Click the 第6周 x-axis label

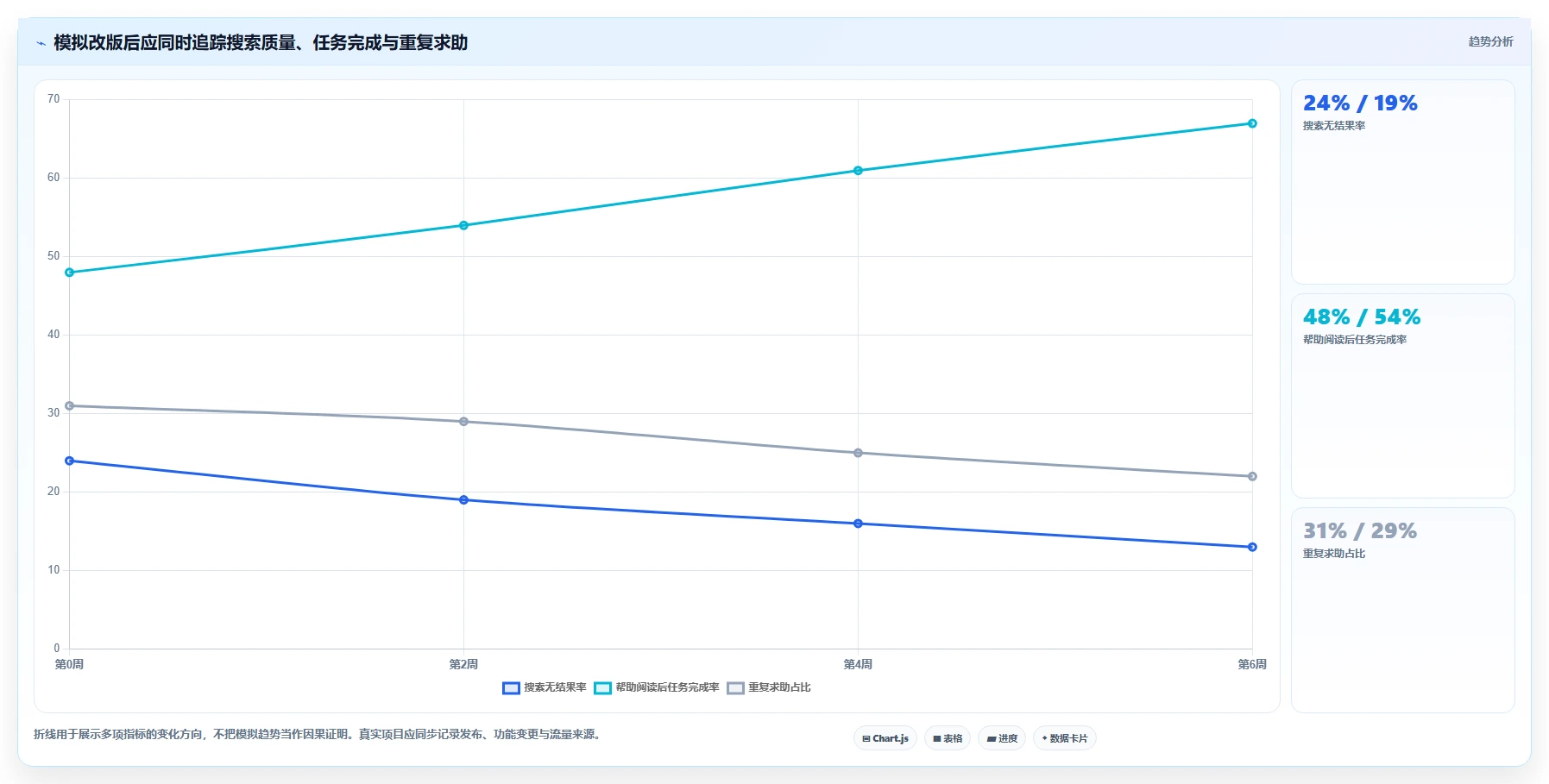point(1252,664)
